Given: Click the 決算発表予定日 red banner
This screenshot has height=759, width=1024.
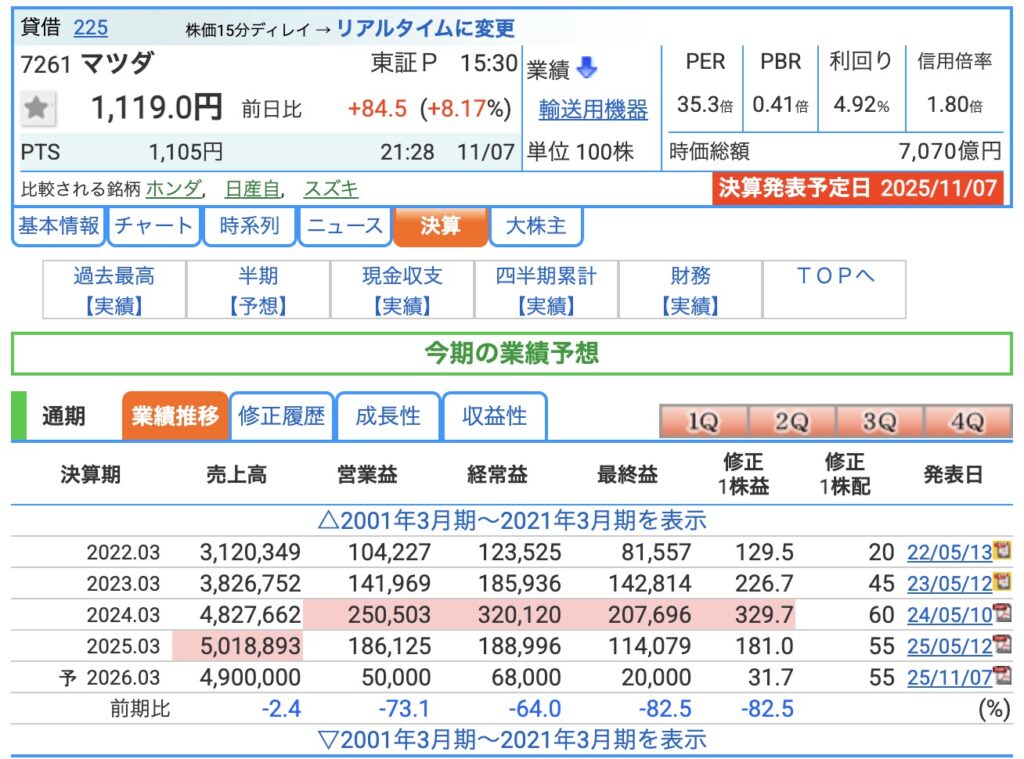Looking at the screenshot, I should [857, 188].
